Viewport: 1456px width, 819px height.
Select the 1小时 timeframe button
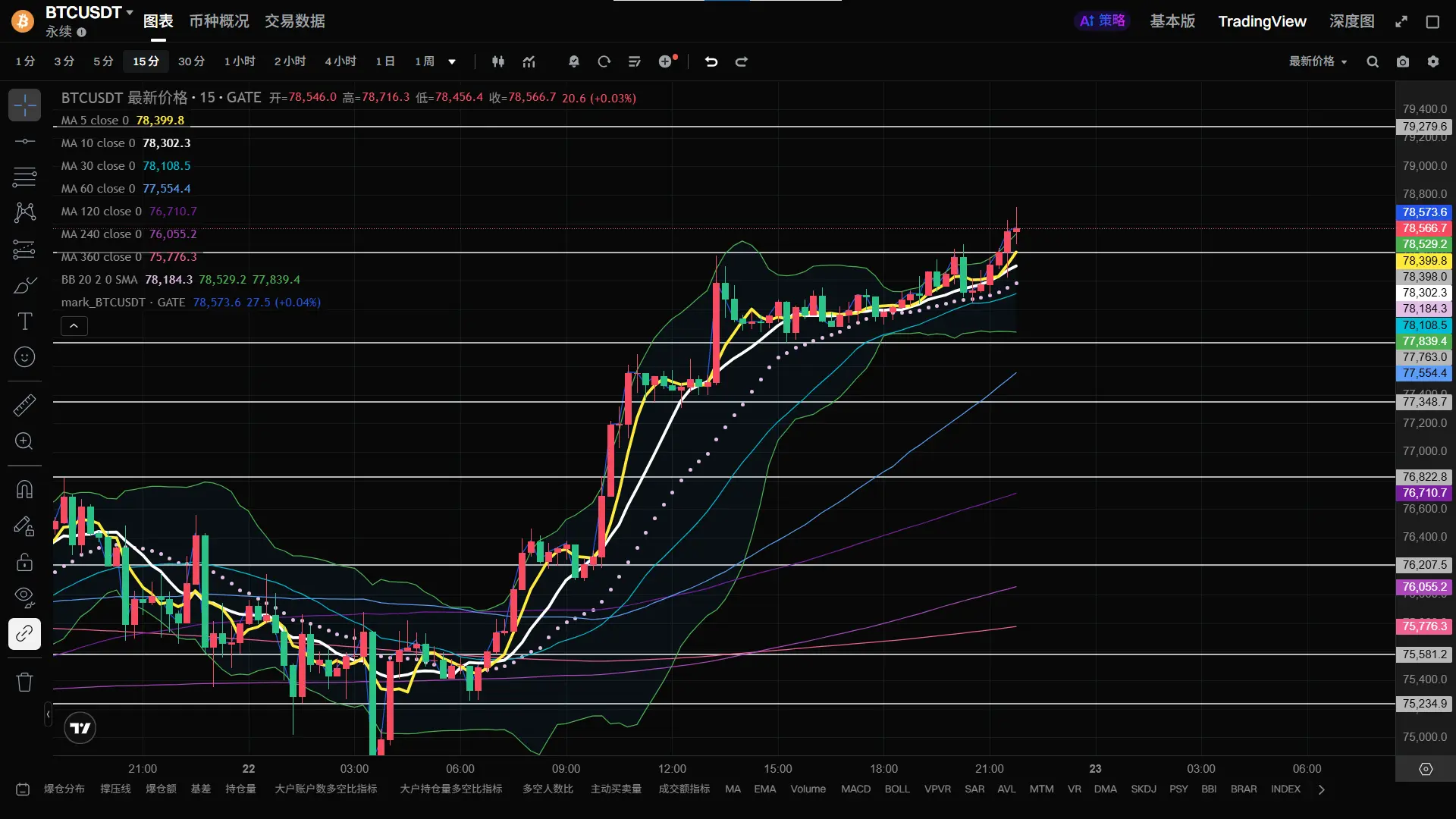[x=240, y=61]
